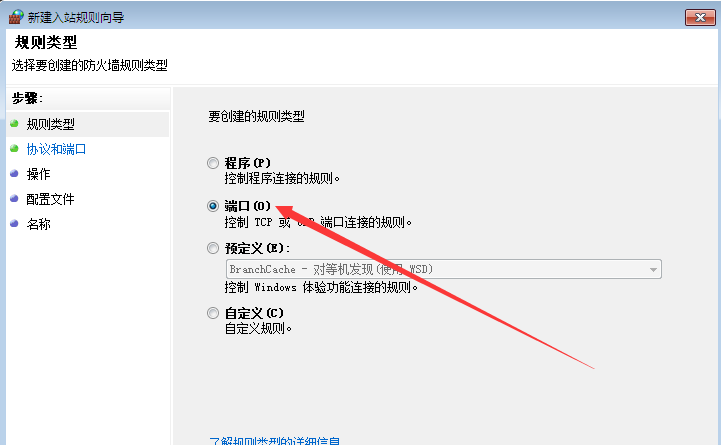Click the dropdown arrow of predefined list

pyautogui.click(x=653, y=269)
